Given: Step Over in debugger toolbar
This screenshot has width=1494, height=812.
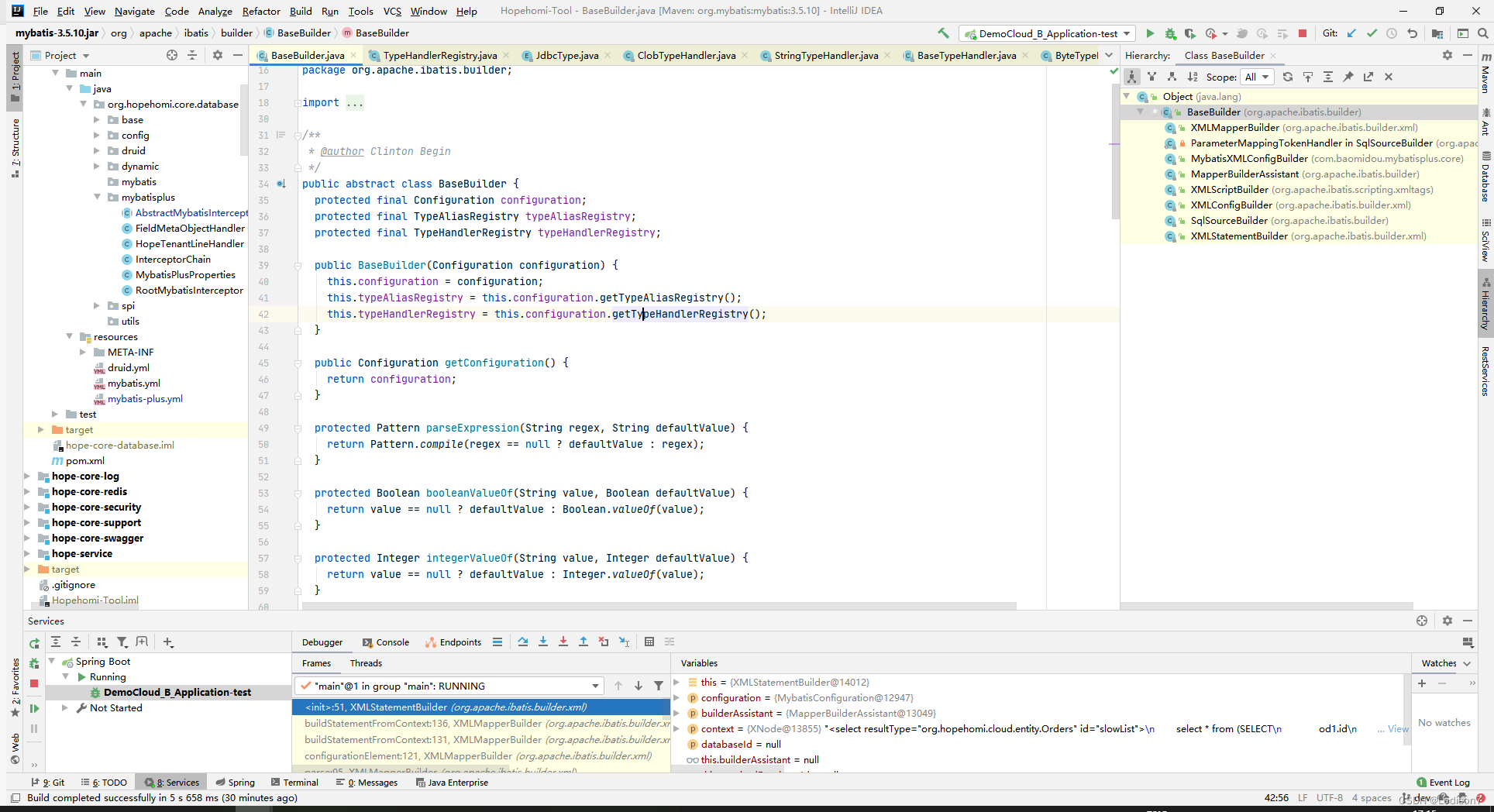Looking at the screenshot, I should [523, 642].
